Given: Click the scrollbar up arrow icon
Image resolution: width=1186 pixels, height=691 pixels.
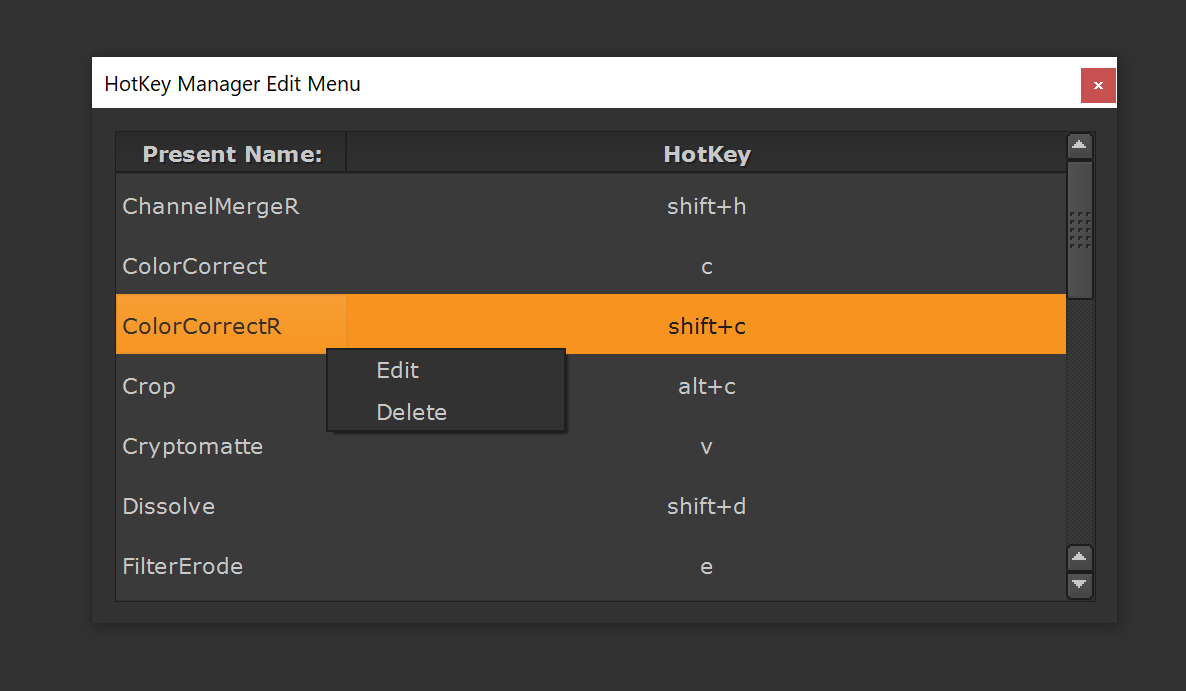Looking at the screenshot, I should (1079, 145).
